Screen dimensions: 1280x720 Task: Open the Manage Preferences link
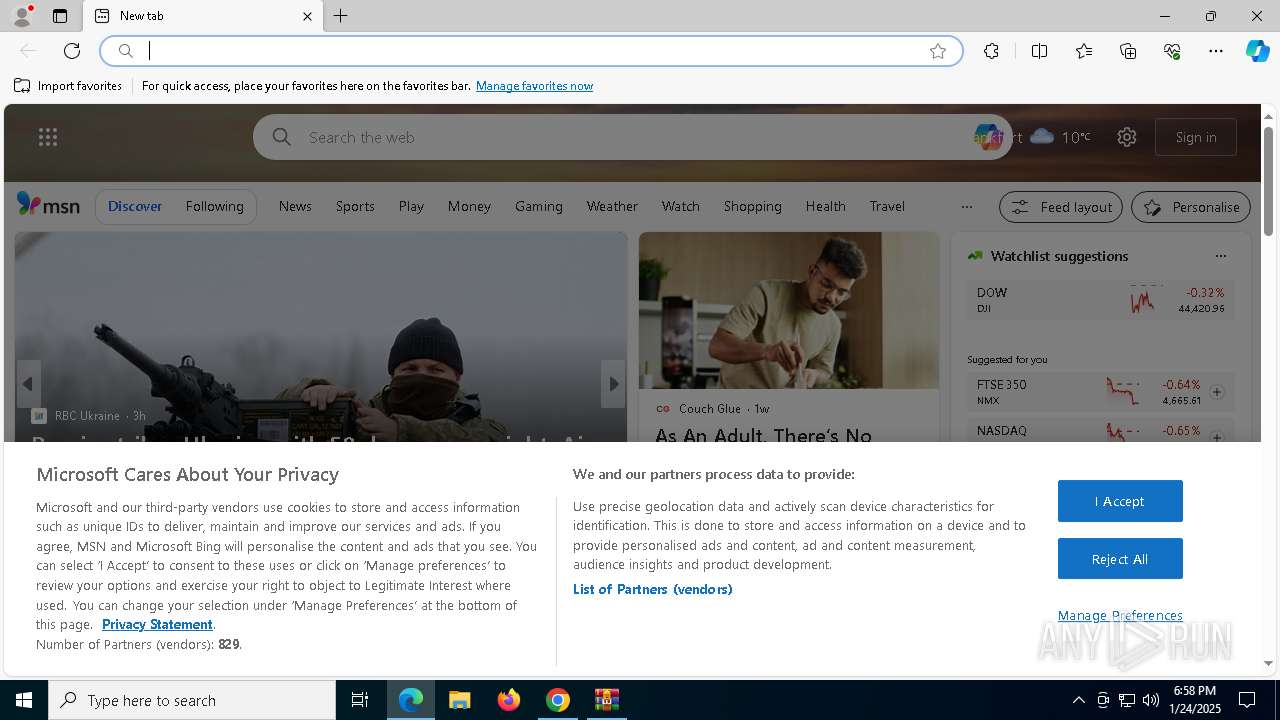[1120, 615]
